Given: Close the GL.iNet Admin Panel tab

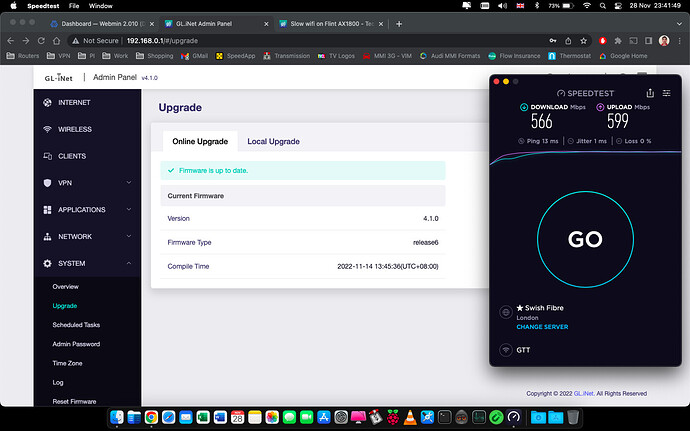Looking at the screenshot, I should (x=266, y=24).
